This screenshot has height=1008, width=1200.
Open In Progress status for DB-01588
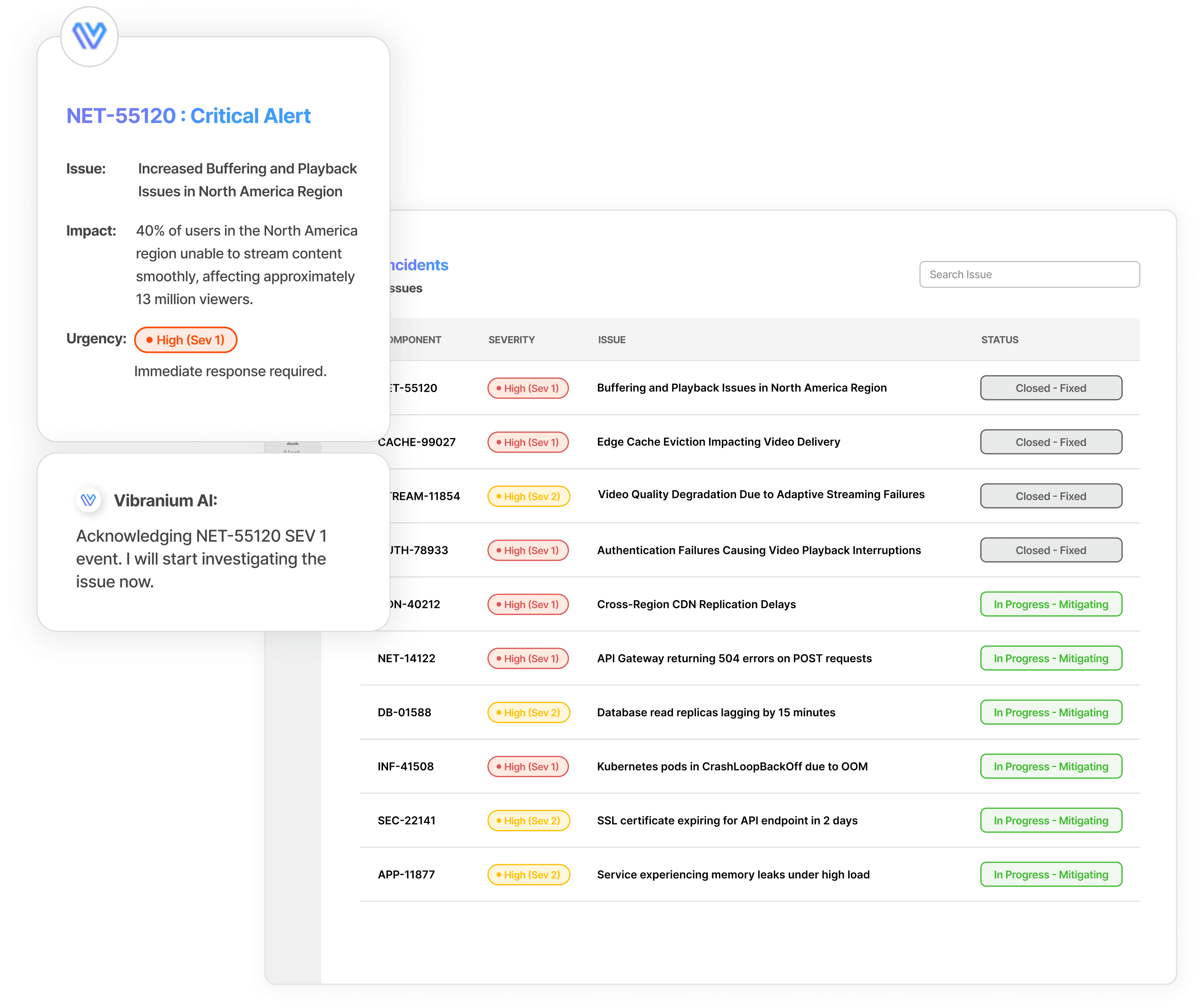click(x=1051, y=712)
